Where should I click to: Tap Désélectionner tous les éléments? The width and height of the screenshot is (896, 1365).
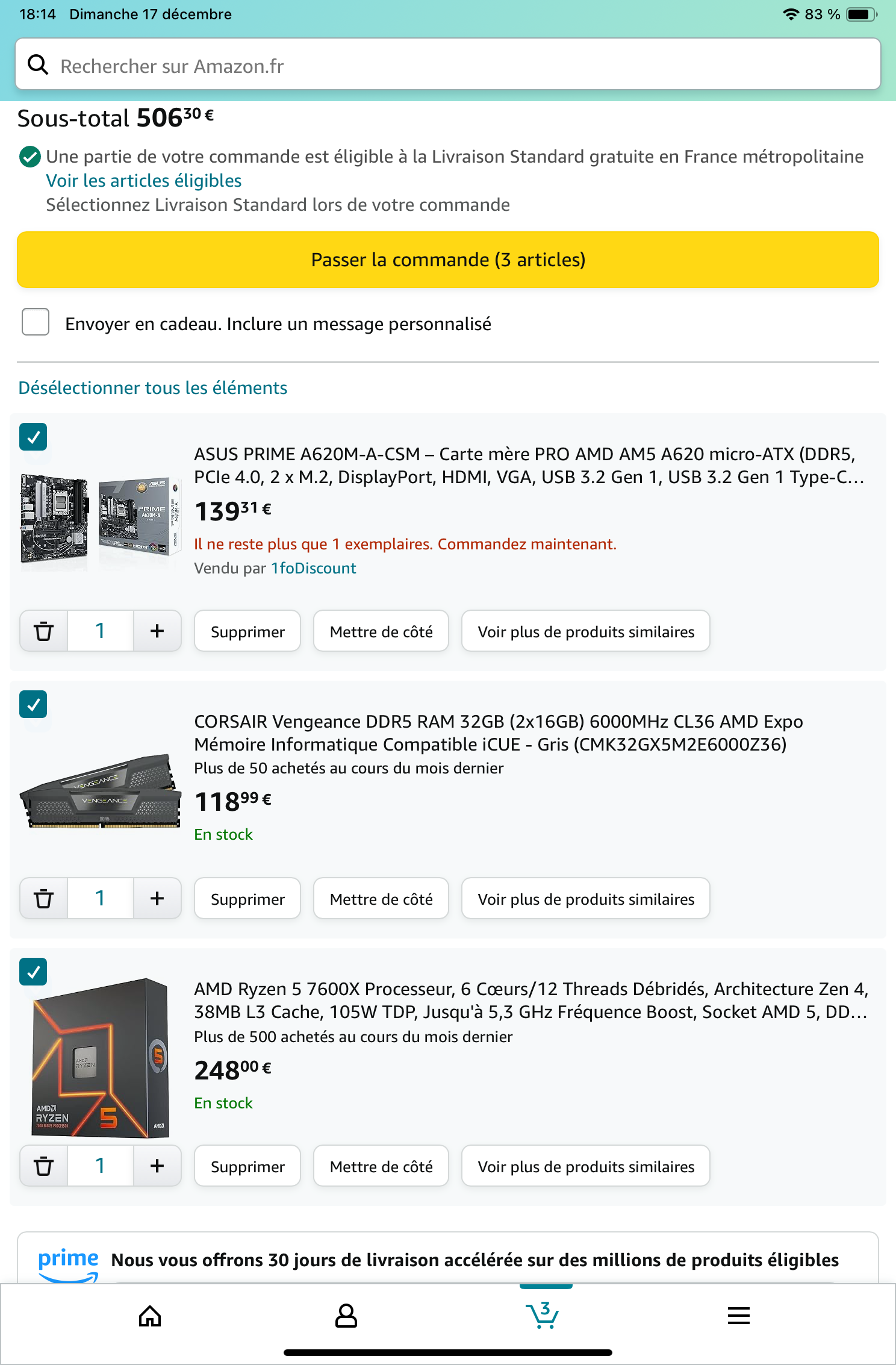(x=153, y=388)
